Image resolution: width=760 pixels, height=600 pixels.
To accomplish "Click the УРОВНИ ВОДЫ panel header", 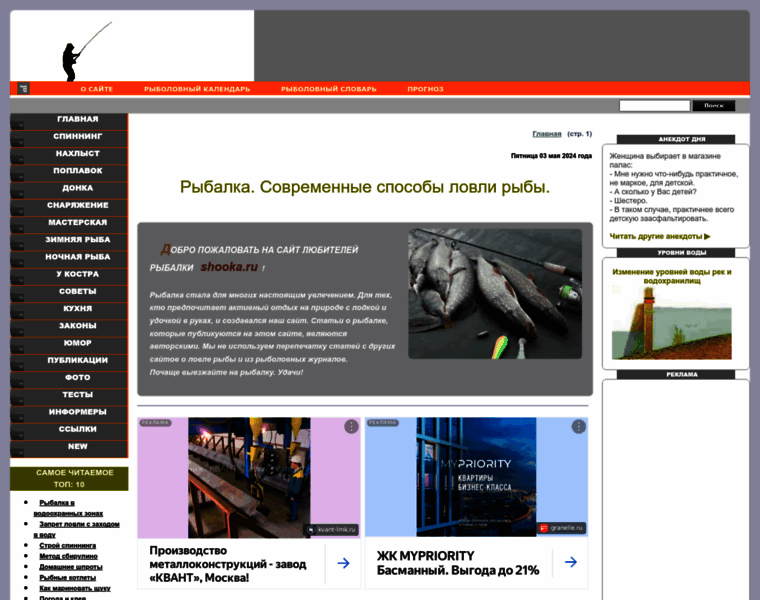I will click(676, 253).
